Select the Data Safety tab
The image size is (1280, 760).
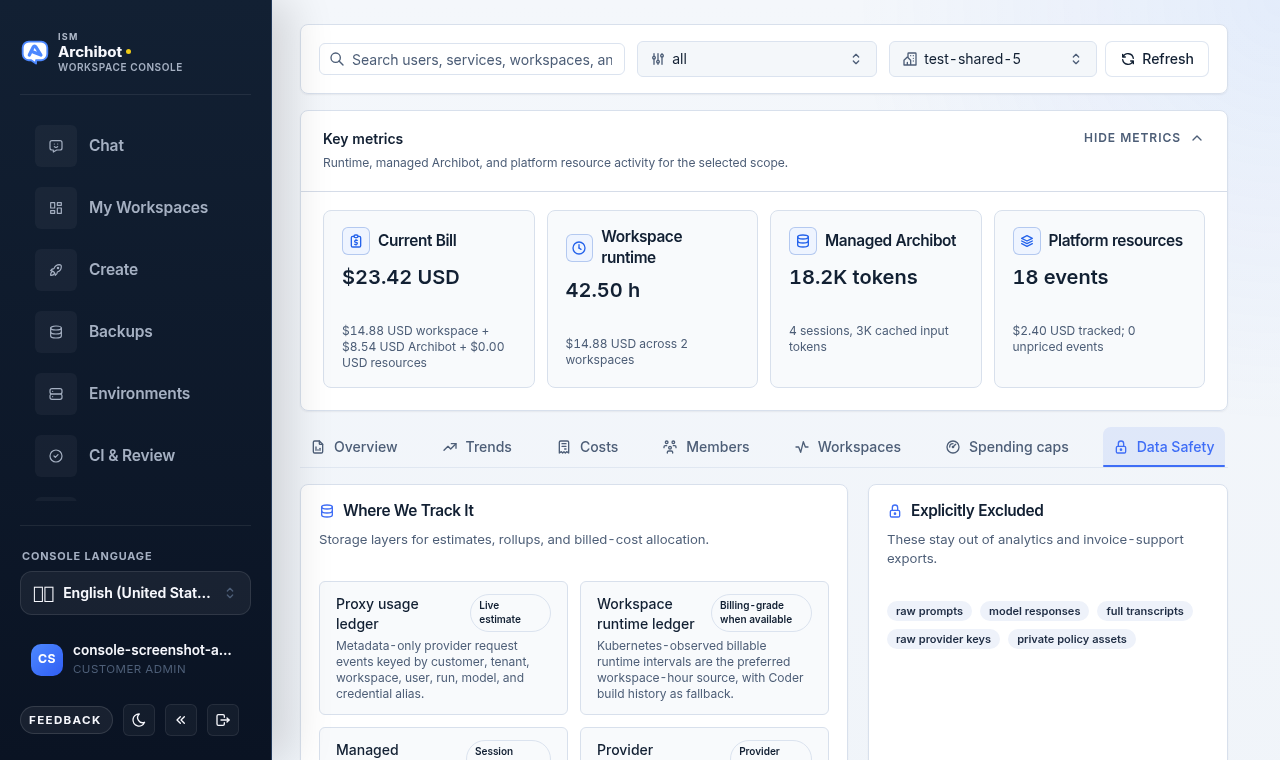click(1164, 447)
